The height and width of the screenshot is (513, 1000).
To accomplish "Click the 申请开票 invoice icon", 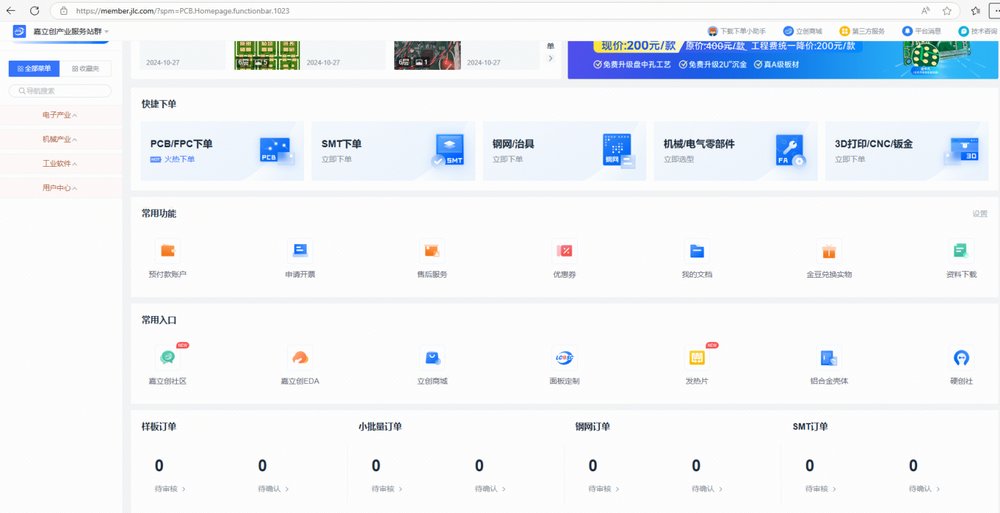I will click(299, 251).
